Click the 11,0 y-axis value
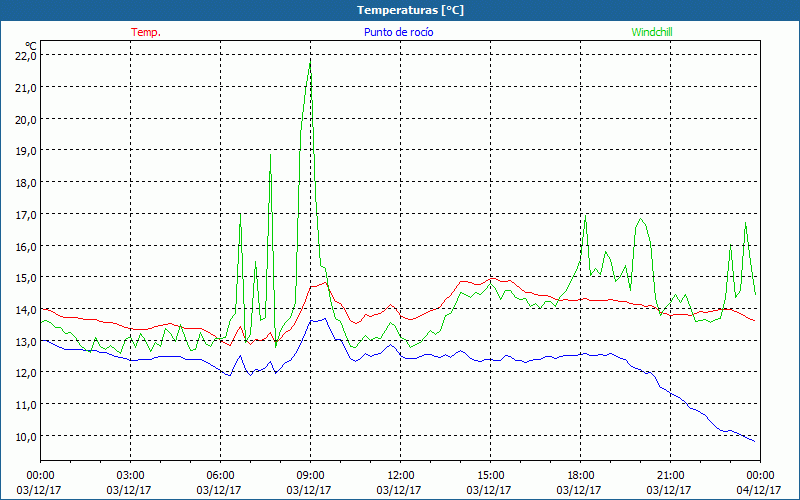The image size is (800, 500). (26, 405)
